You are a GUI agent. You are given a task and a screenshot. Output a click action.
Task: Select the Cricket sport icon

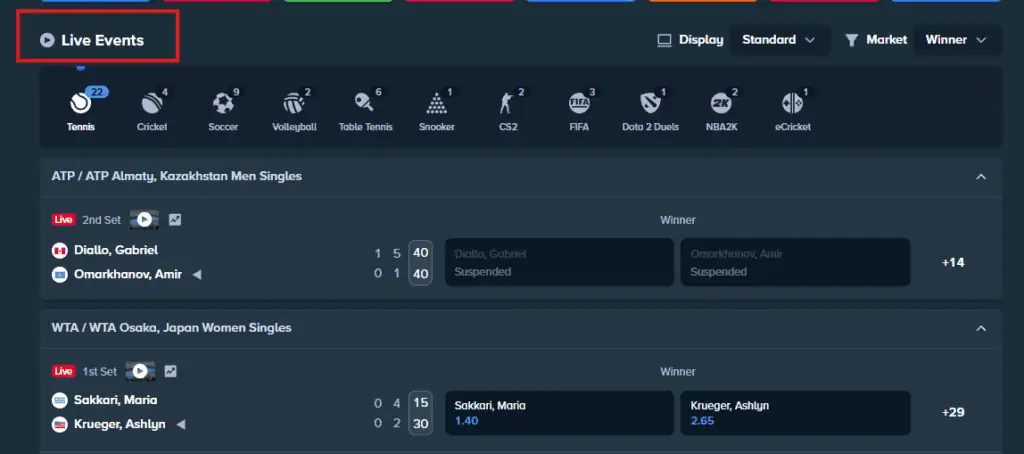pos(151,104)
